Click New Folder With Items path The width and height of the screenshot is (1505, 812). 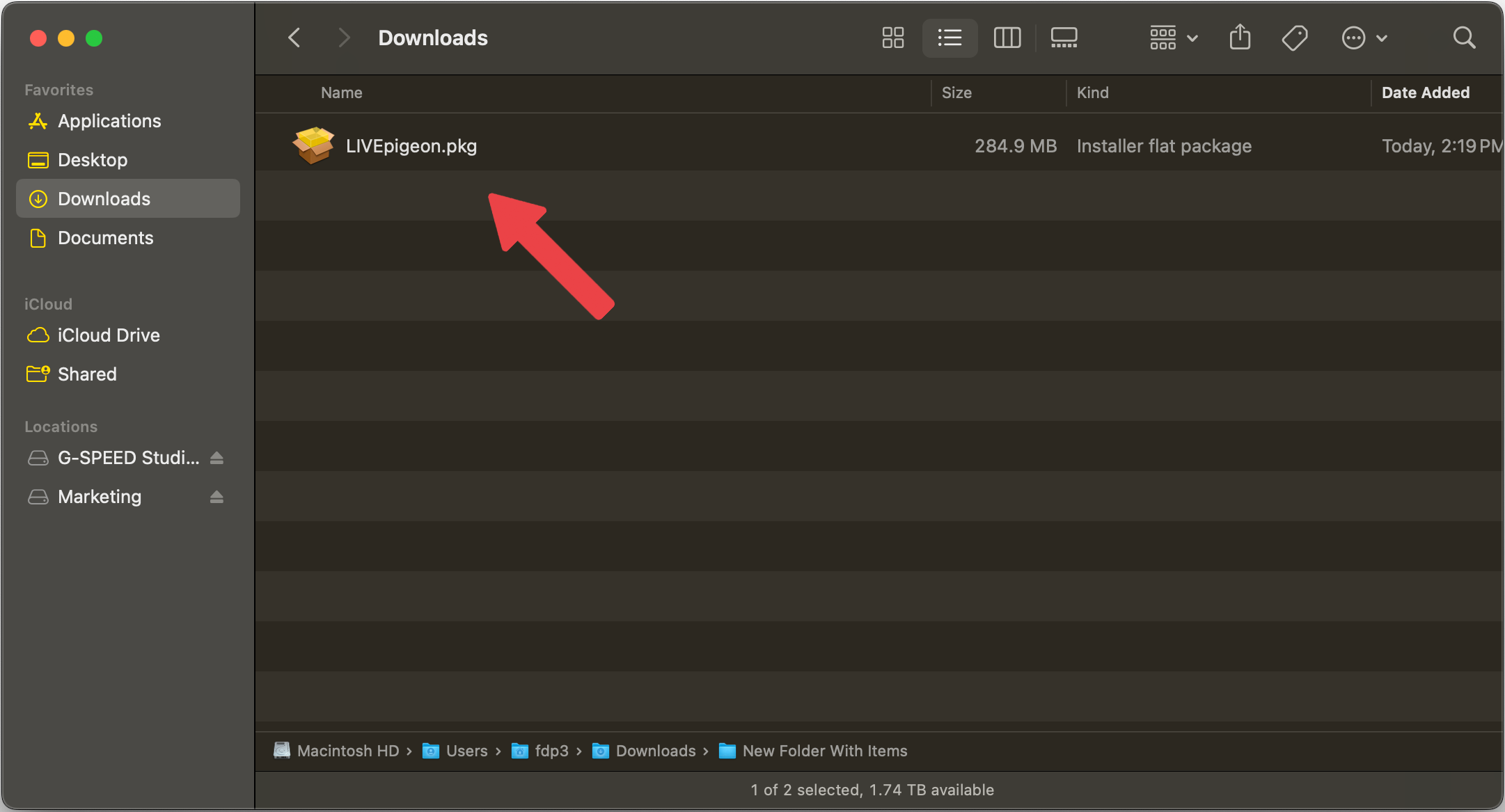click(824, 751)
